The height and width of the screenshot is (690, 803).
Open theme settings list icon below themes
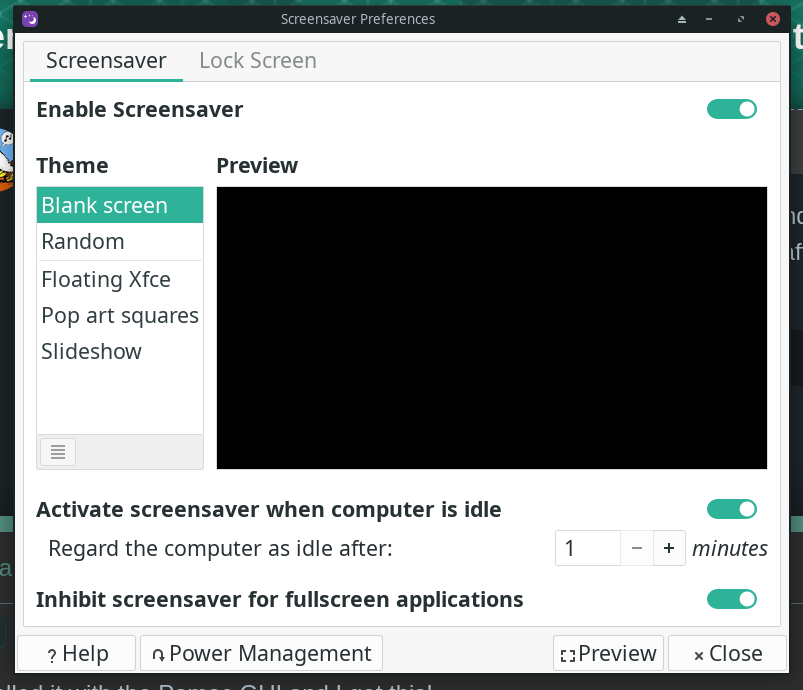pyautogui.click(x=57, y=452)
